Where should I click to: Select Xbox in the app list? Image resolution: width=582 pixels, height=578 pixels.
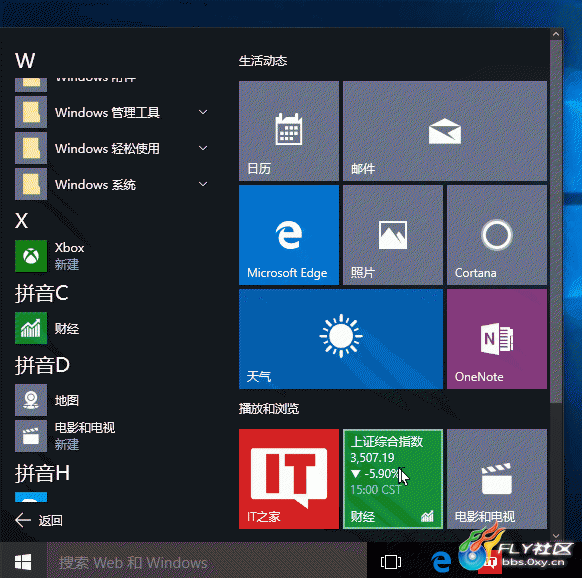pyautogui.click(x=111, y=256)
